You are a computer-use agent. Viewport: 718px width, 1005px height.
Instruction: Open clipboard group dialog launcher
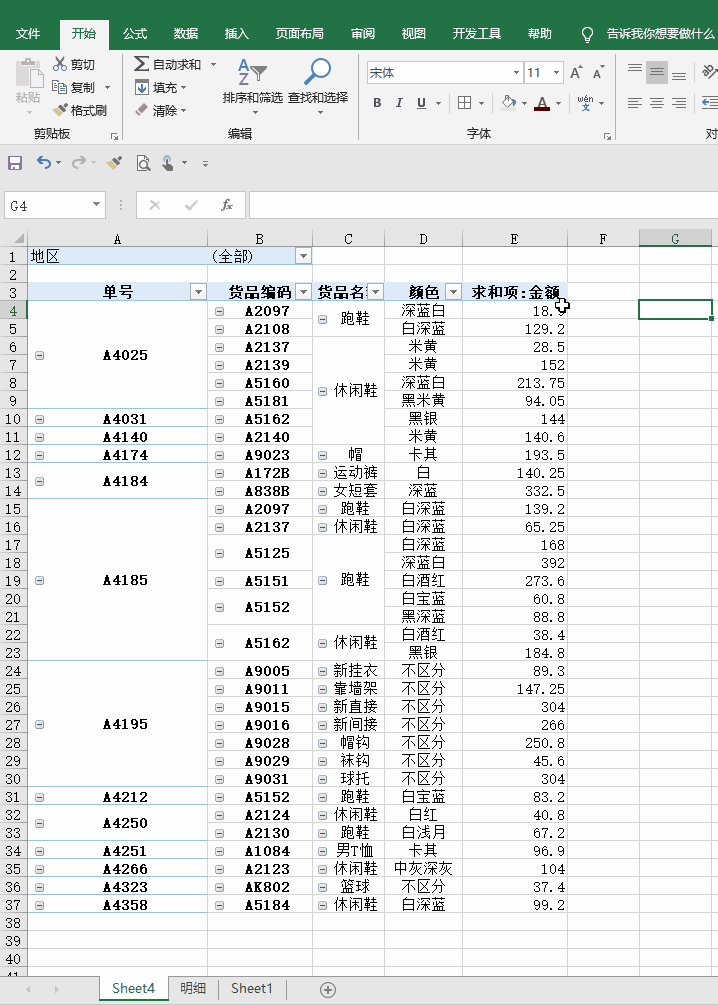[x=114, y=136]
